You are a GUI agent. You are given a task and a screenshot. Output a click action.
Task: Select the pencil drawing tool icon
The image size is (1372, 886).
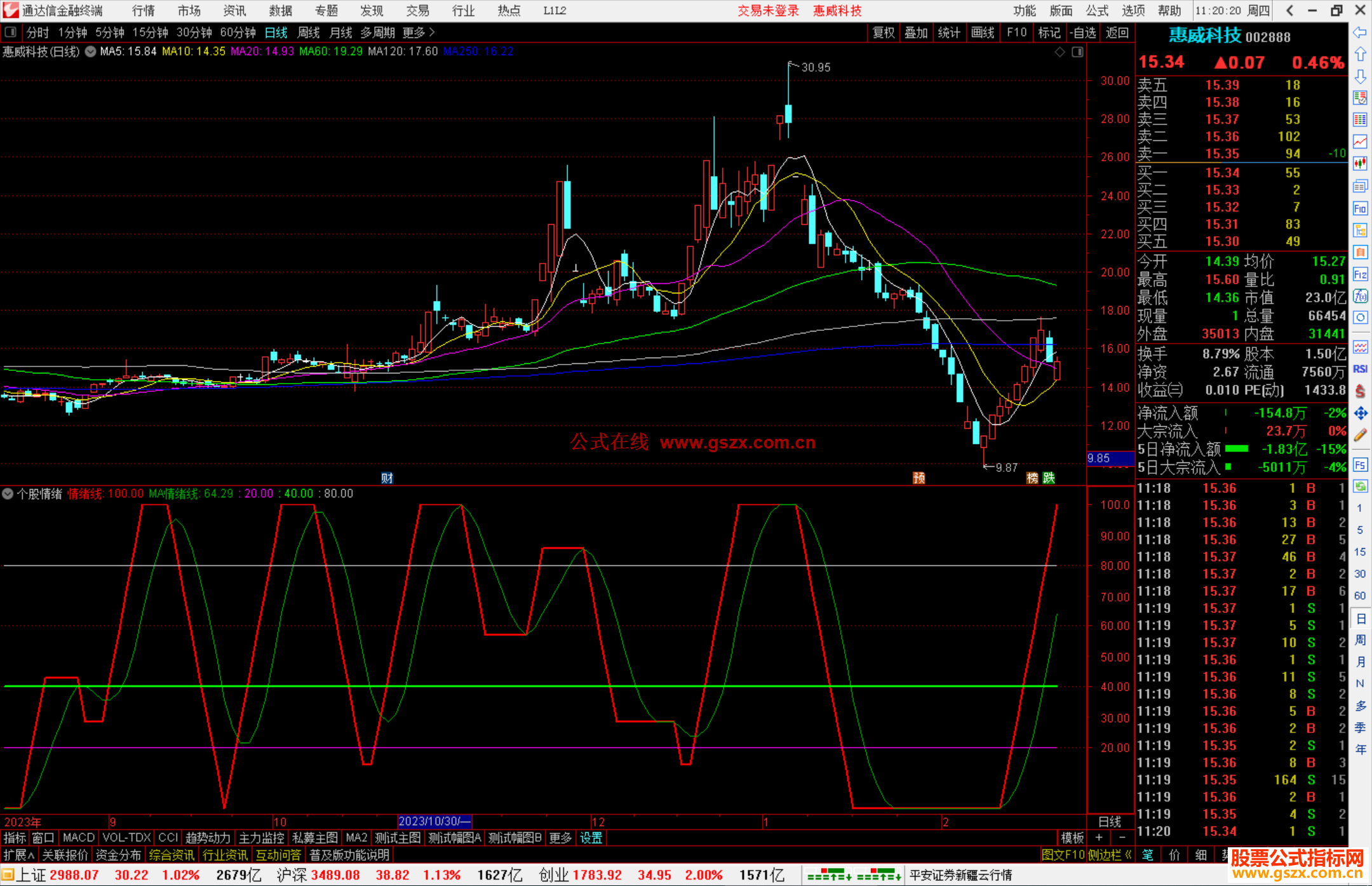(1360, 436)
